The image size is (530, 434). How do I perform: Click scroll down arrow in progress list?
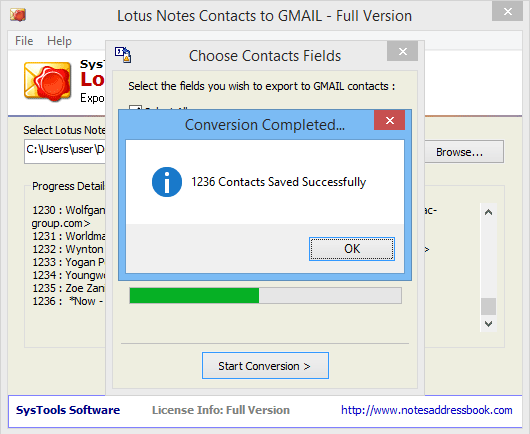click(x=488, y=323)
